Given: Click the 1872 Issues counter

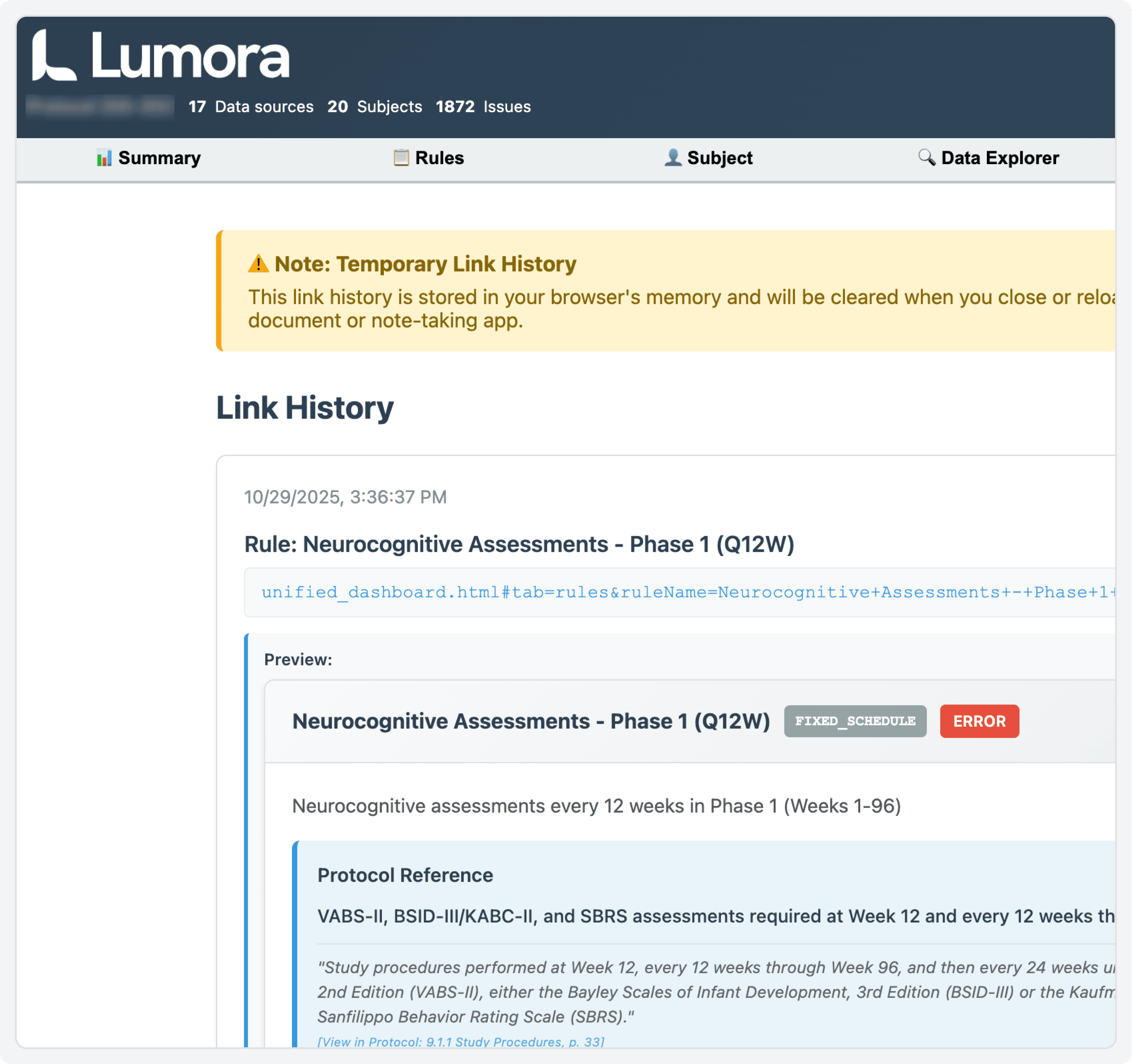Looking at the screenshot, I should tap(483, 107).
